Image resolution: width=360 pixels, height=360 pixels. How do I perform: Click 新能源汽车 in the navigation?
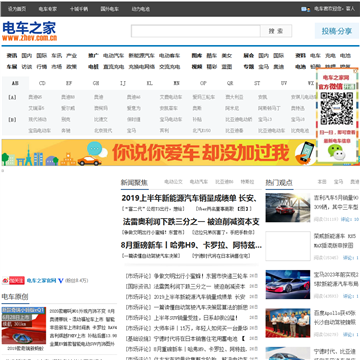tap(142, 56)
